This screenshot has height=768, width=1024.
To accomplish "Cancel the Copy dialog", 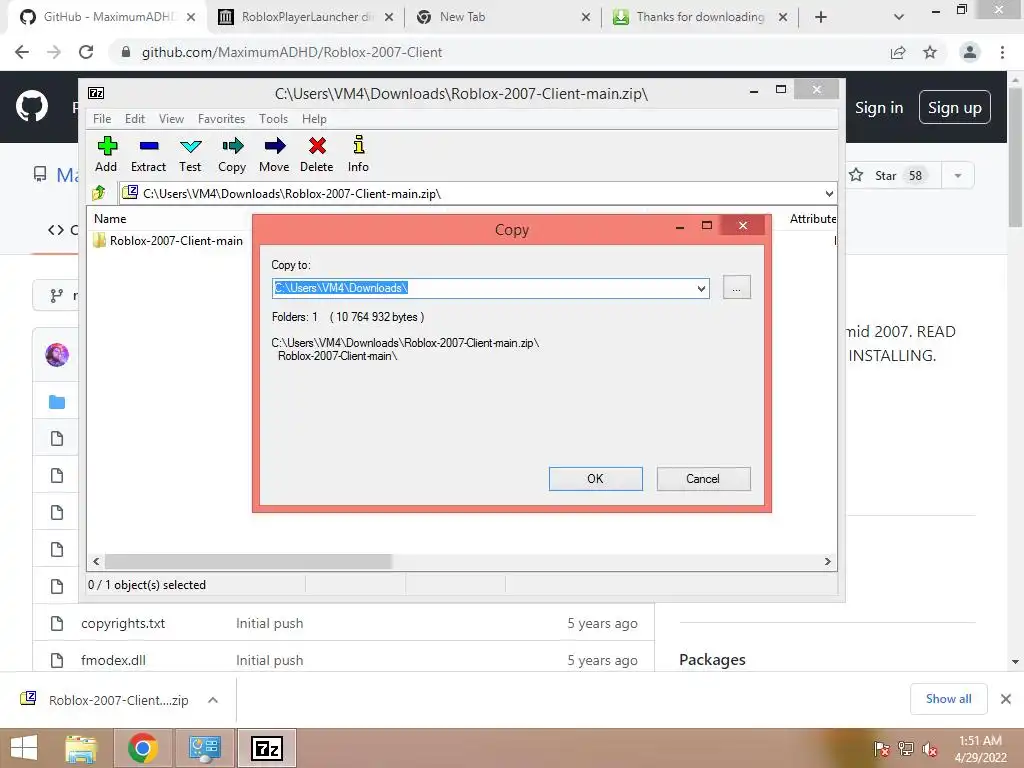I will (x=703, y=479).
